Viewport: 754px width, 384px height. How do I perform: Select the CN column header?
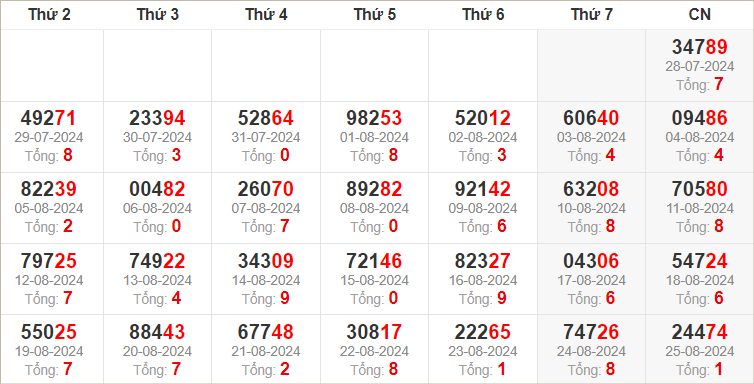[700, 14]
